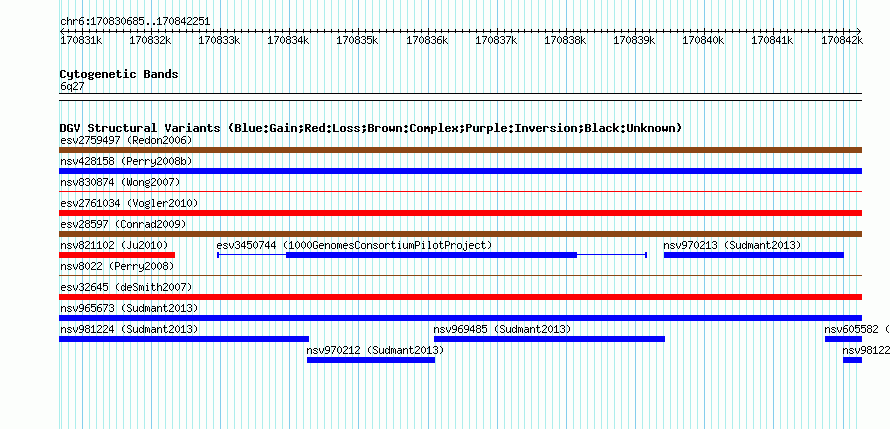Open the nsv8022 (Perry2008) variant label
Viewport: 890px width, 429px height.
117,266
